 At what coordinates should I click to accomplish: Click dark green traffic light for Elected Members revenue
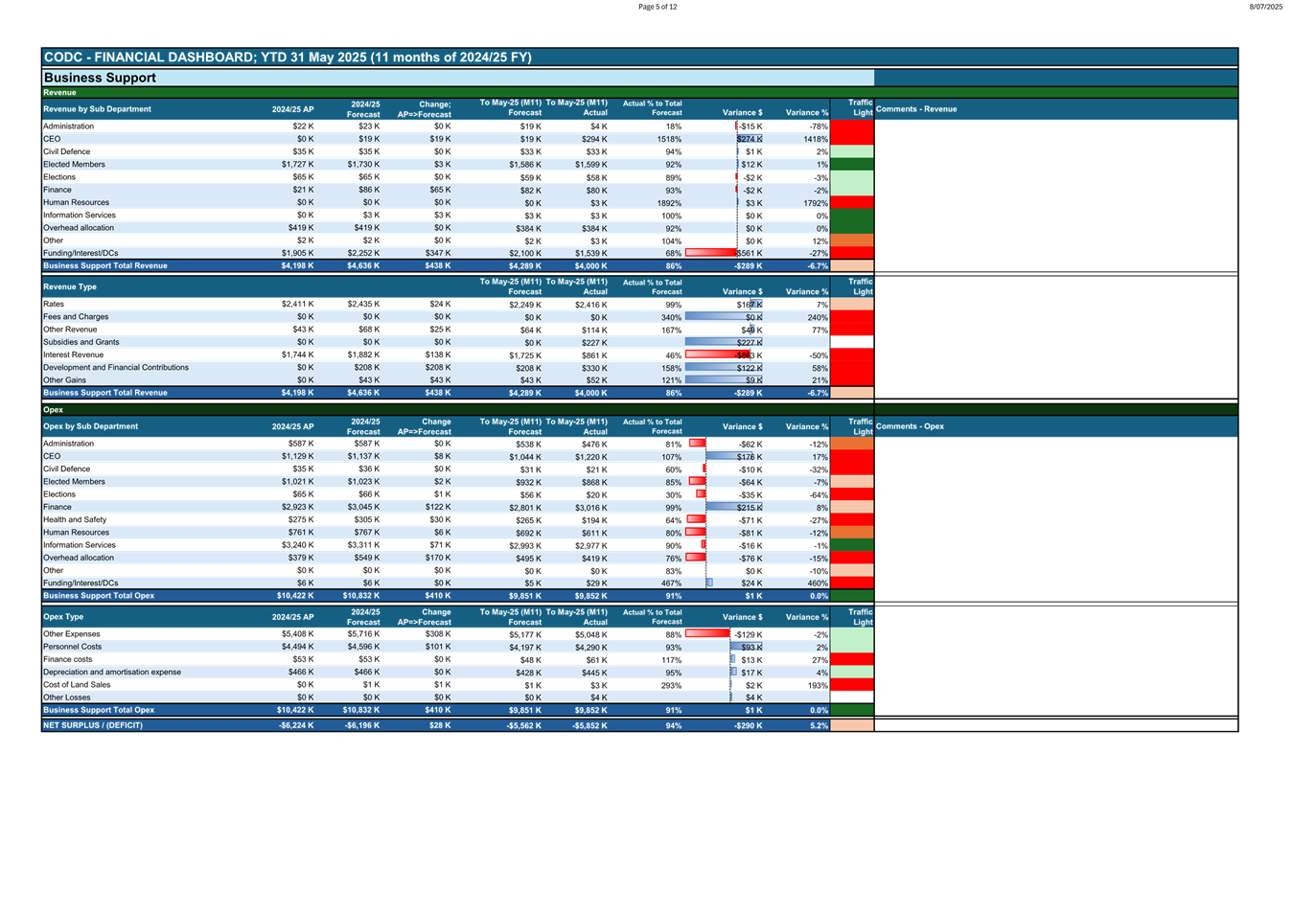point(851,165)
